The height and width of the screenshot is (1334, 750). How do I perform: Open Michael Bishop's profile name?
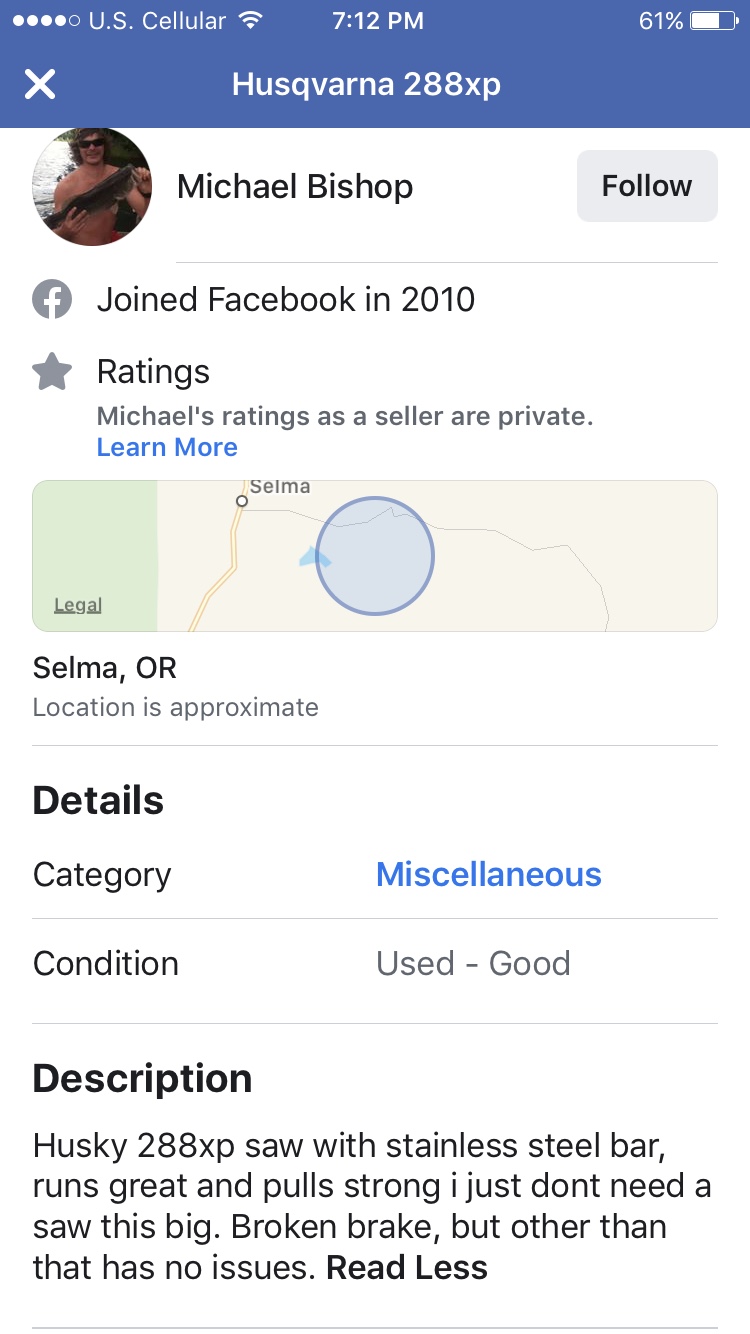click(295, 187)
